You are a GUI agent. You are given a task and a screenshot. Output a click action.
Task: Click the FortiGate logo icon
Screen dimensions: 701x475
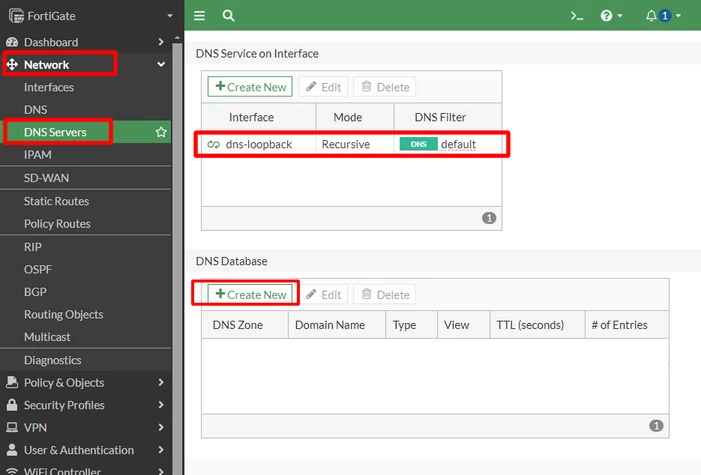tap(16, 16)
